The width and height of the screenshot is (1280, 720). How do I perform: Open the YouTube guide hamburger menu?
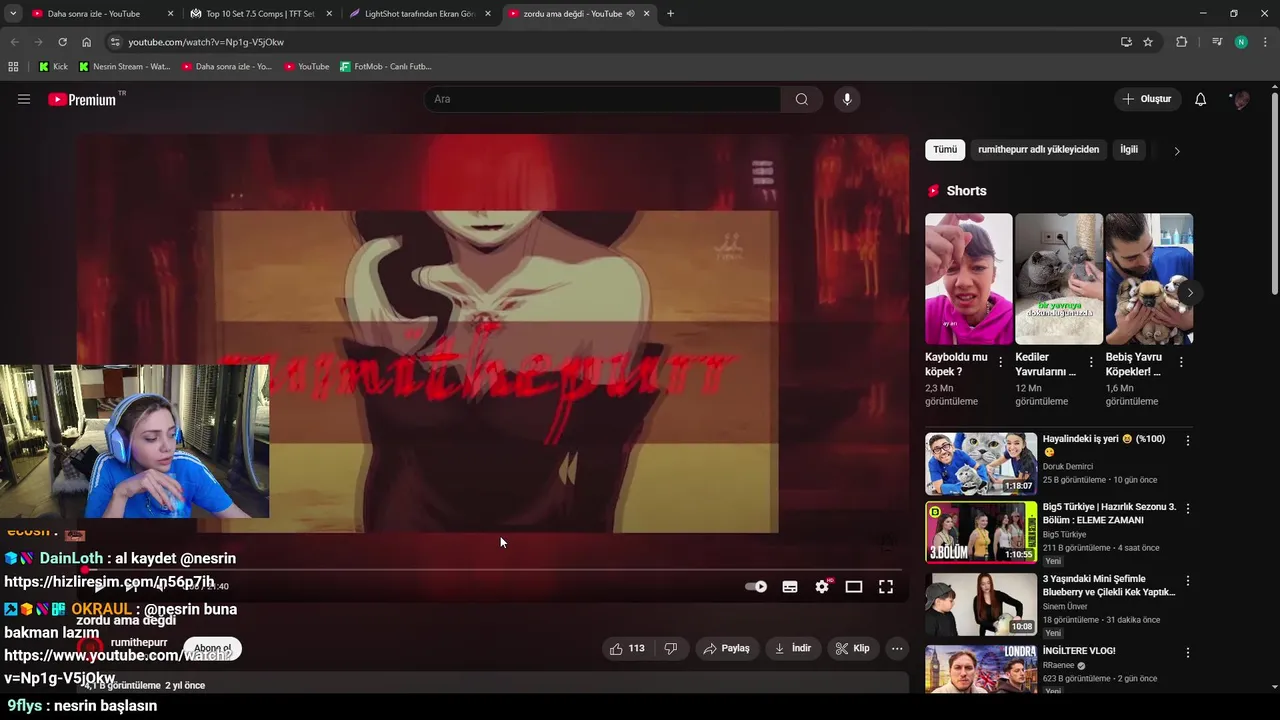(x=24, y=99)
